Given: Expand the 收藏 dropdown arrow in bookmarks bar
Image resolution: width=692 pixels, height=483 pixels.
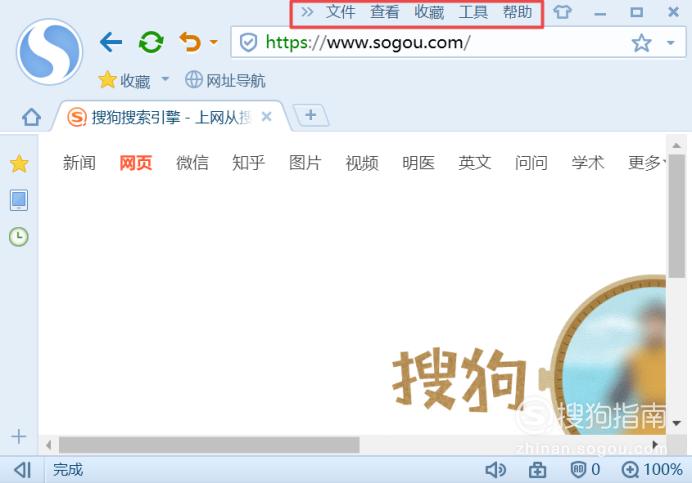Looking at the screenshot, I should 165,79.
